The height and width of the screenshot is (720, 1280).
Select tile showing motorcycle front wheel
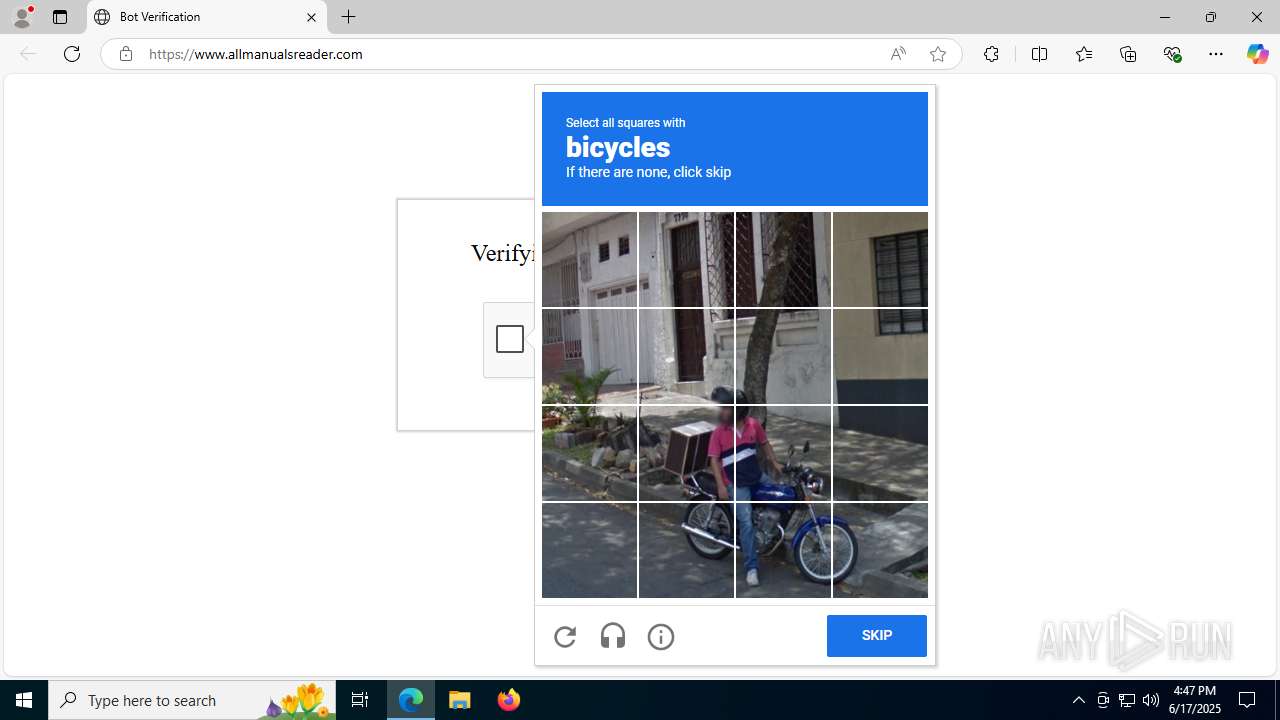783,550
